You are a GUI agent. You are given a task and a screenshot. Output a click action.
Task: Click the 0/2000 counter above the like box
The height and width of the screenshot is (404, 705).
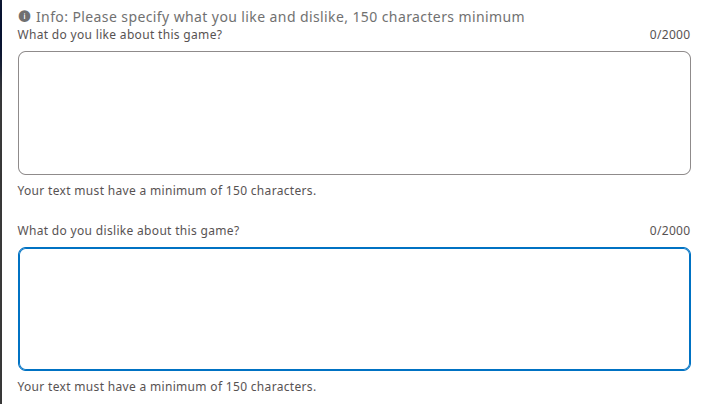coord(669,35)
